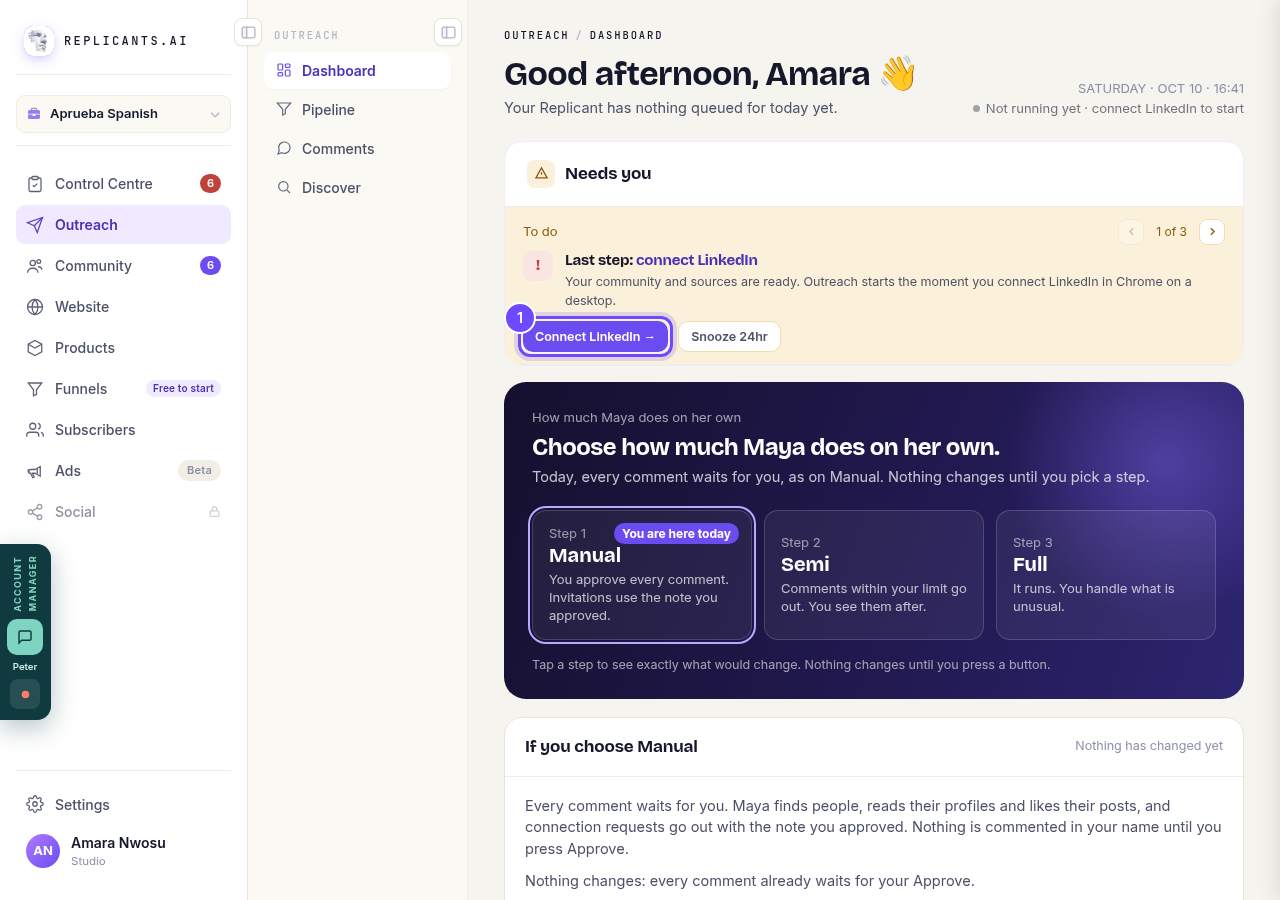
Task: Go to previous to-do item arrow
Action: [1131, 232]
